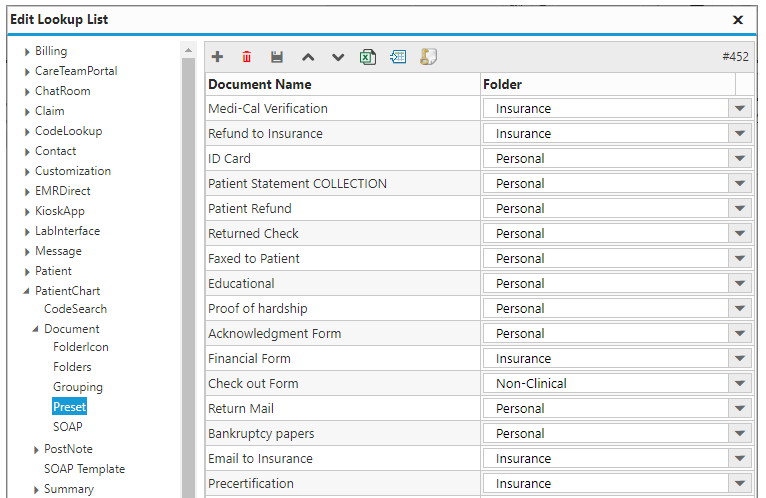Image resolution: width=766 pixels, height=498 pixels.
Task: Select the highlighted Preset item
Action: pos(69,407)
